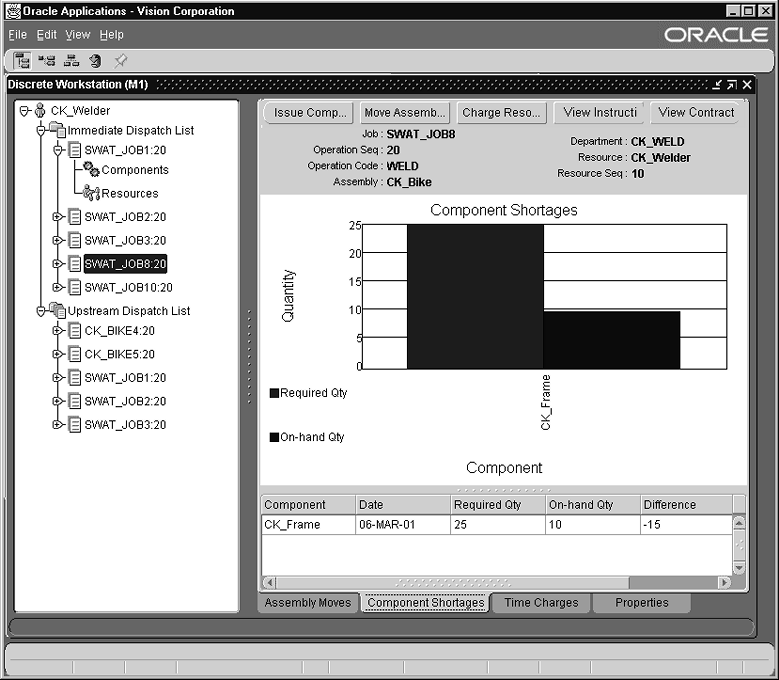Expand the SWAT_JOB8:20 node
Viewport: 779px width, 680px height.
click(x=58, y=264)
